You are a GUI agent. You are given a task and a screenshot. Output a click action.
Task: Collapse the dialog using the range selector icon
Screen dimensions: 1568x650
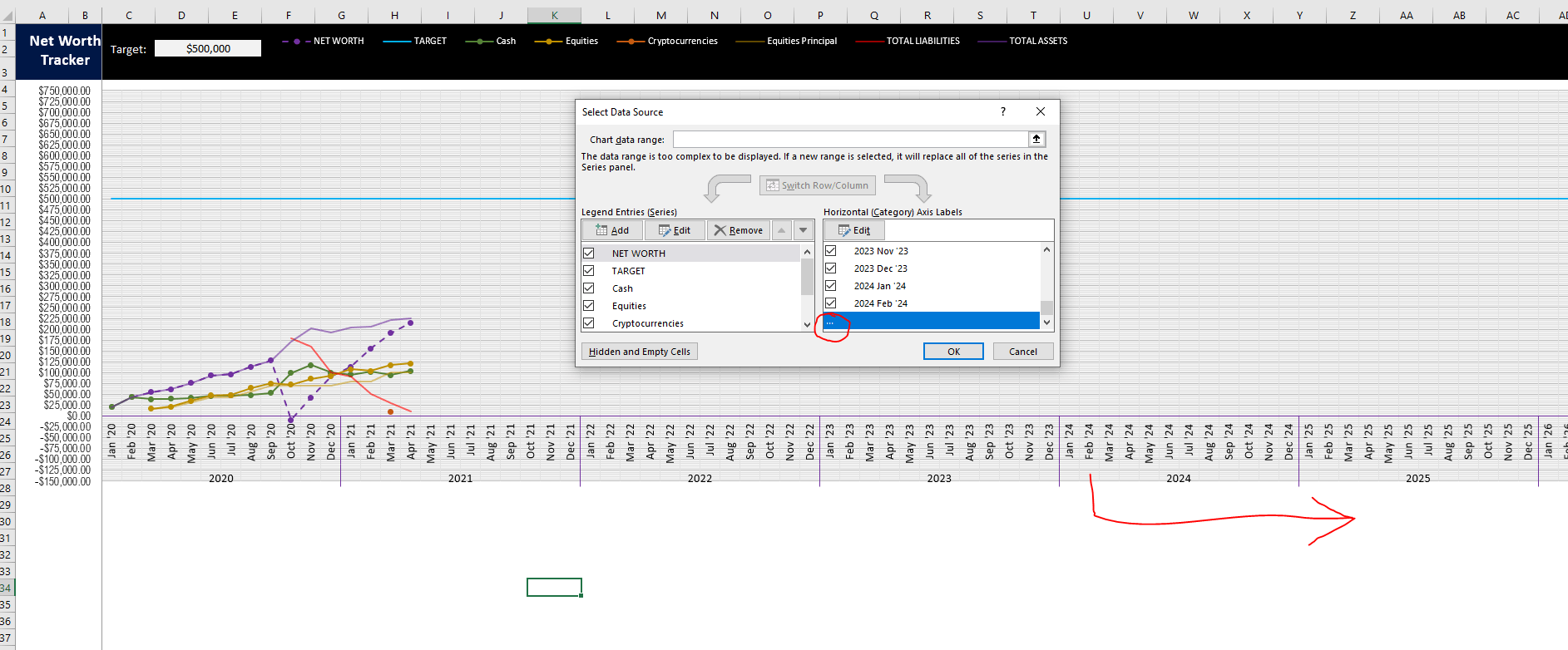point(1036,139)
